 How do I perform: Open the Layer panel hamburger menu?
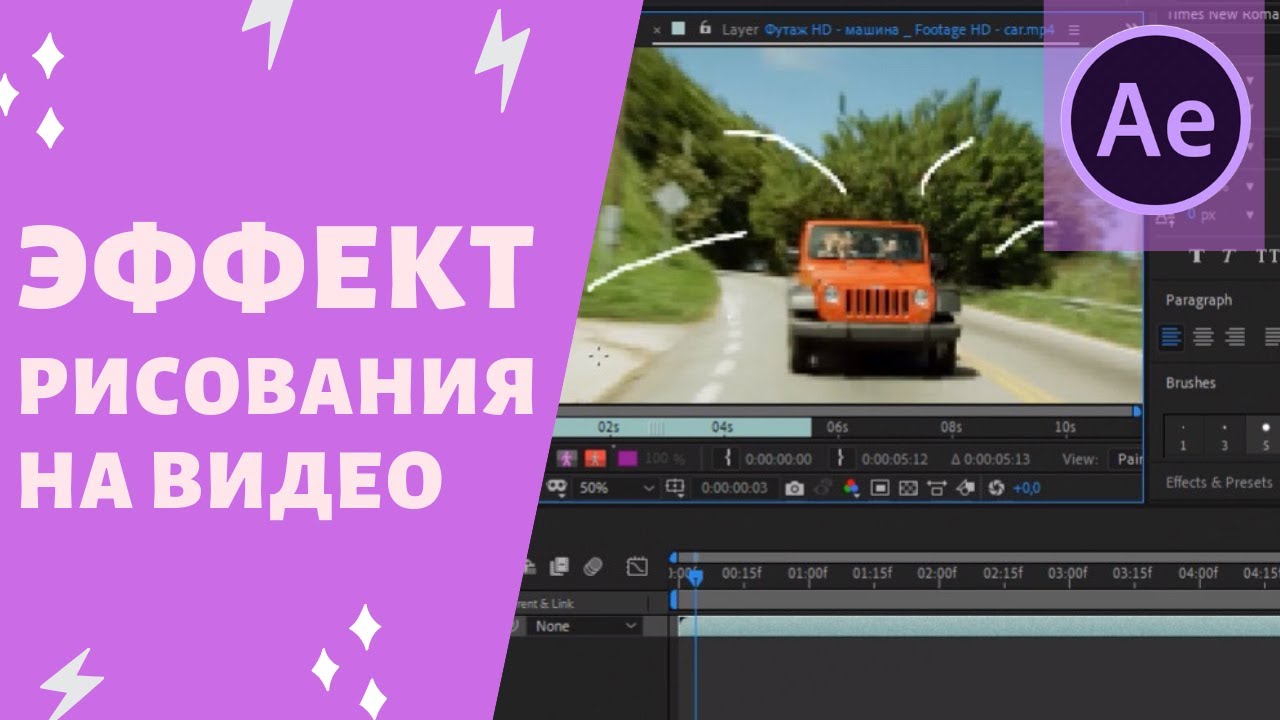click(1074, 30)
